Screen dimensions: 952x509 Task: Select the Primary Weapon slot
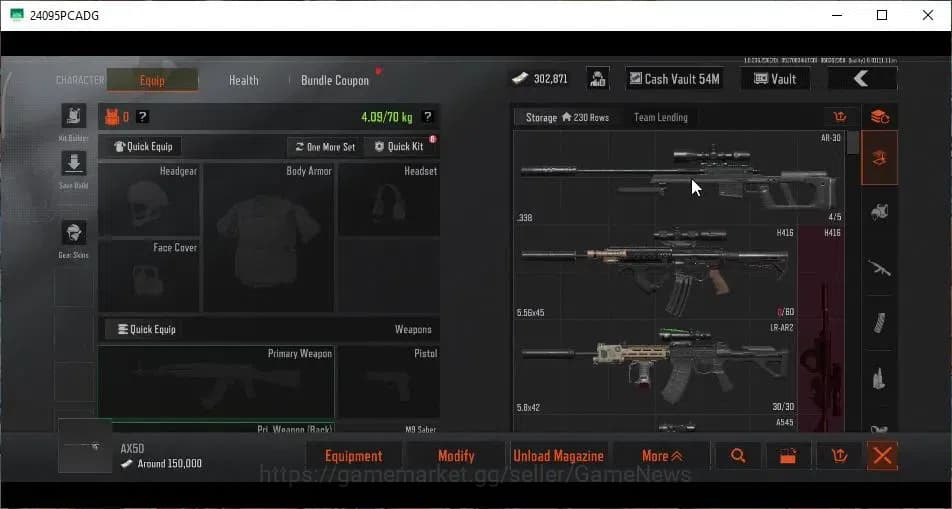coord(217,381)
